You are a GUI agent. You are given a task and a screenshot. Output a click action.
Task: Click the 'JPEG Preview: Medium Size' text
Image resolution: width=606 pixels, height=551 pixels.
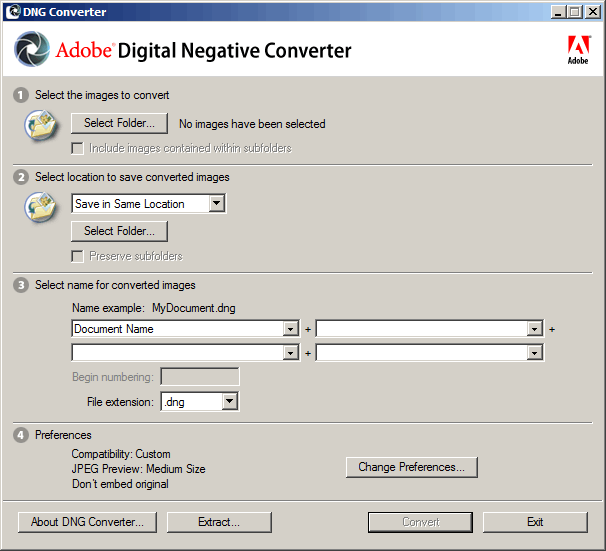[x=138, y=469]
